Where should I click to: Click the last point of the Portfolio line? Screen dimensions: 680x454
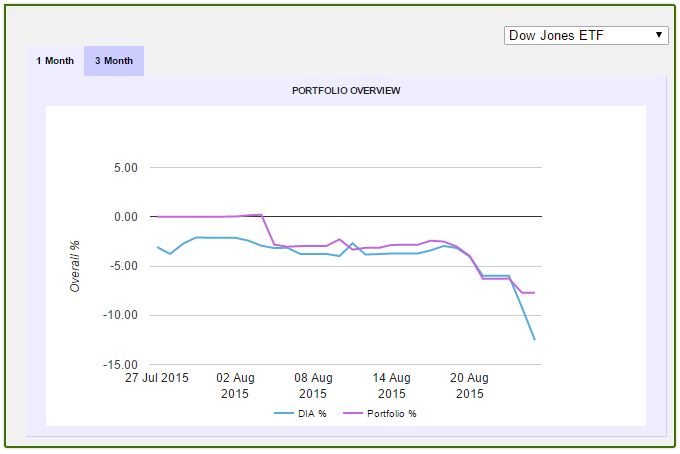point(535,292)
